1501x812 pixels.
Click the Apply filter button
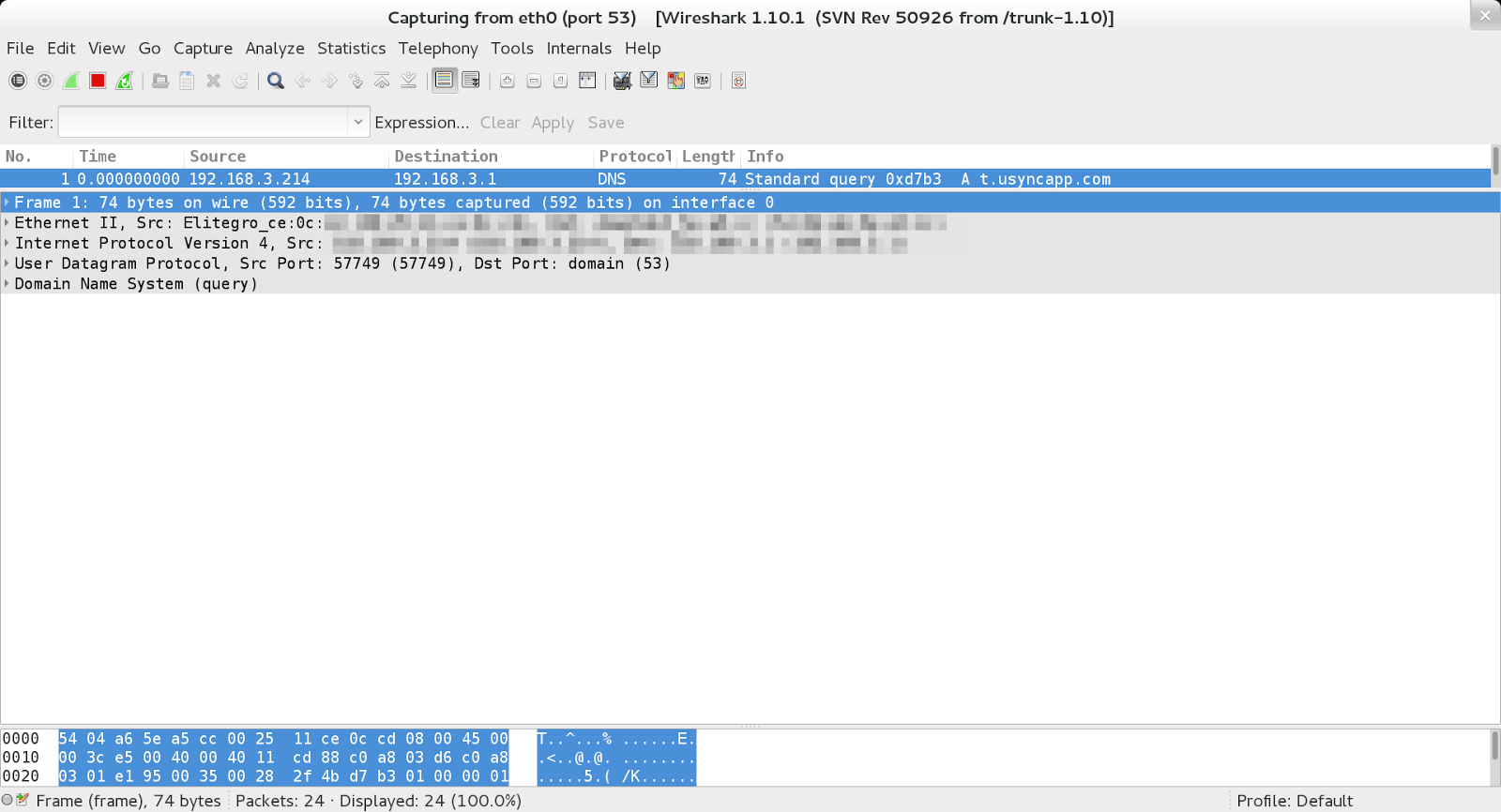pyautogui.click(x=553, y=123)
